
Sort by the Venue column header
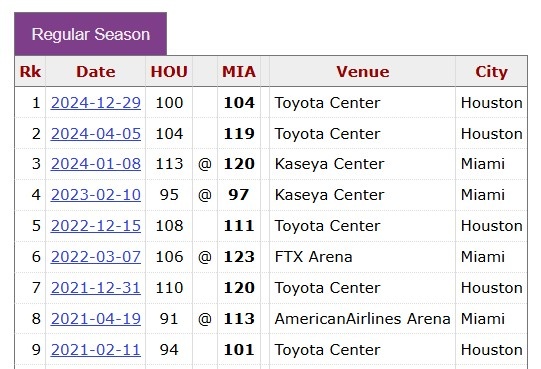(x=363, y=71)
